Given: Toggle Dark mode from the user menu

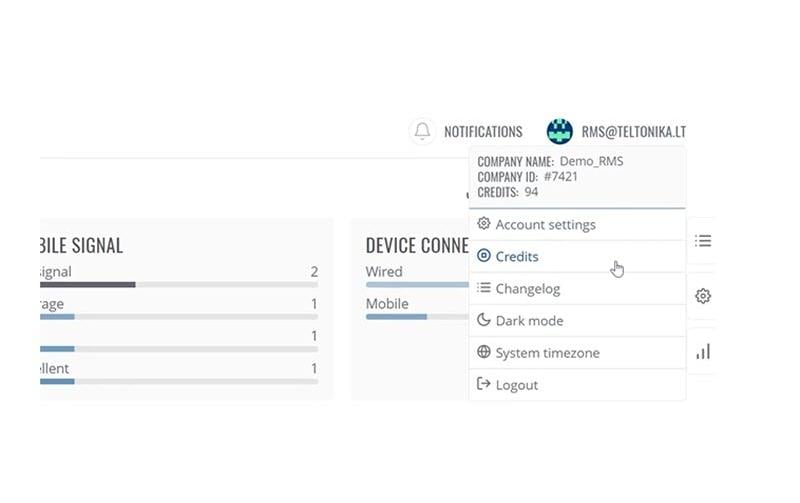Looking at the screenshot, I should tap(529, 321).
